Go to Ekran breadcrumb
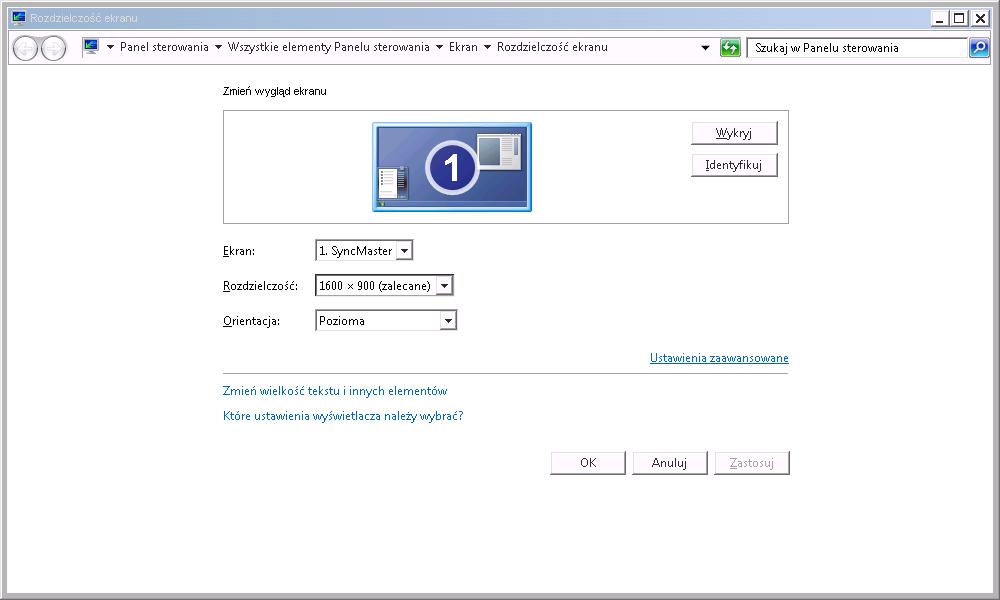 point(463,47)
